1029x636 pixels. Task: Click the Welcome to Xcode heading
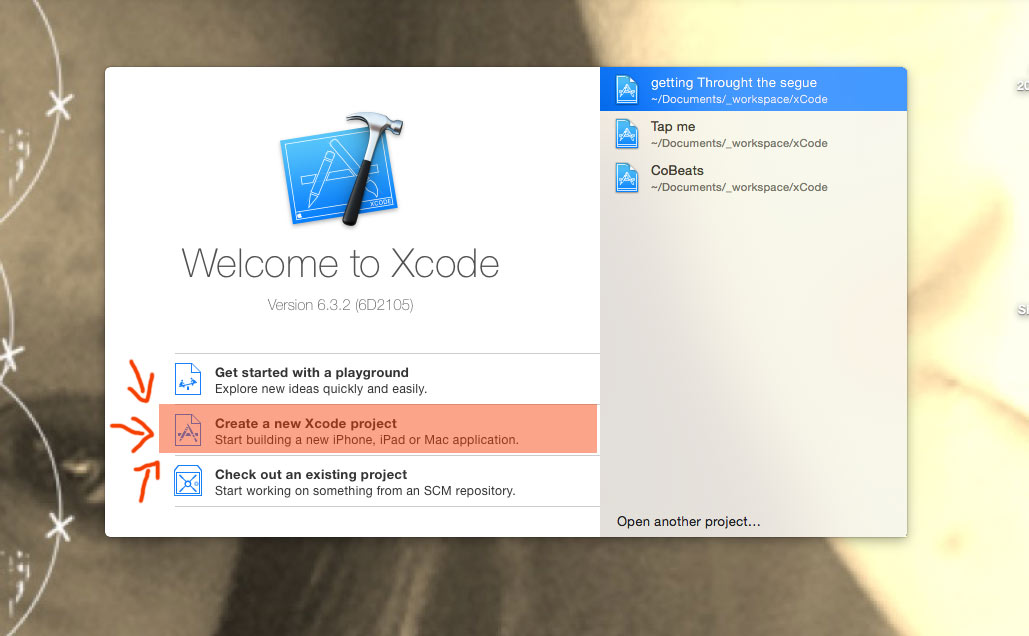pos(340,263)
